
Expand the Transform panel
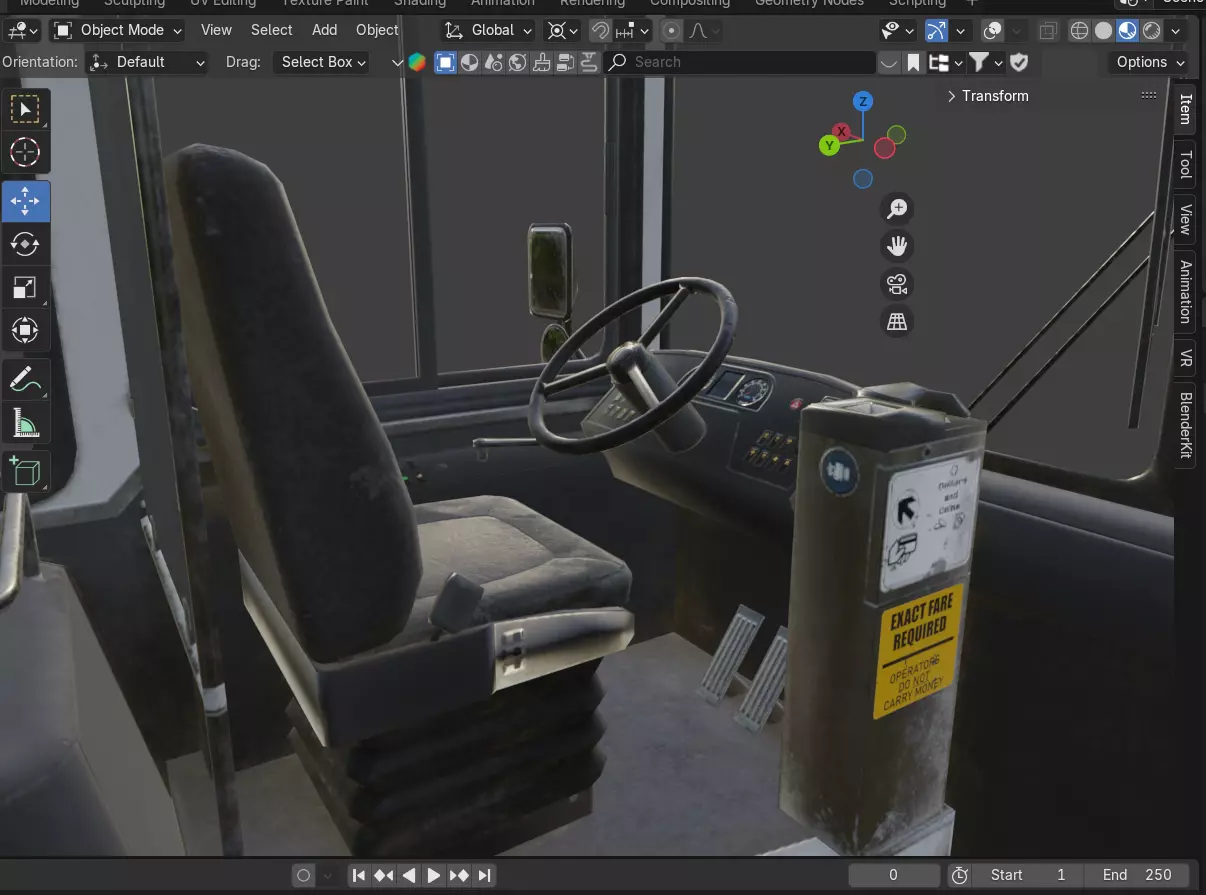point(988,96)
